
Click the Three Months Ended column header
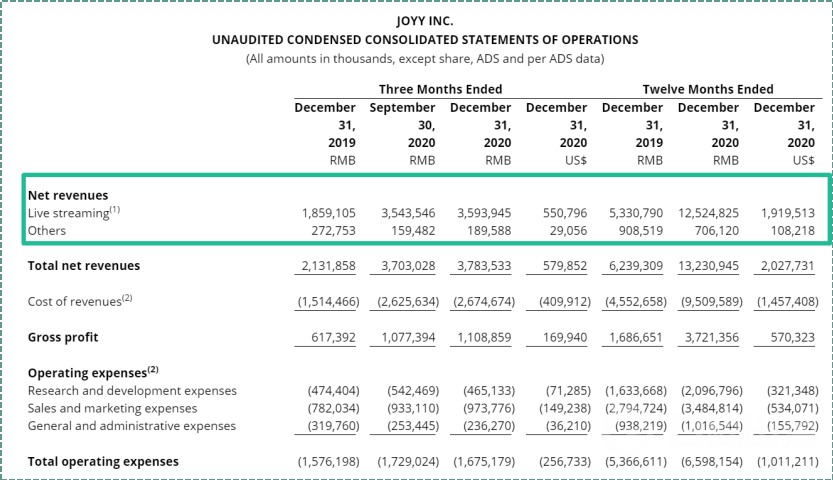pyautogui.click(x=440, y=89)
